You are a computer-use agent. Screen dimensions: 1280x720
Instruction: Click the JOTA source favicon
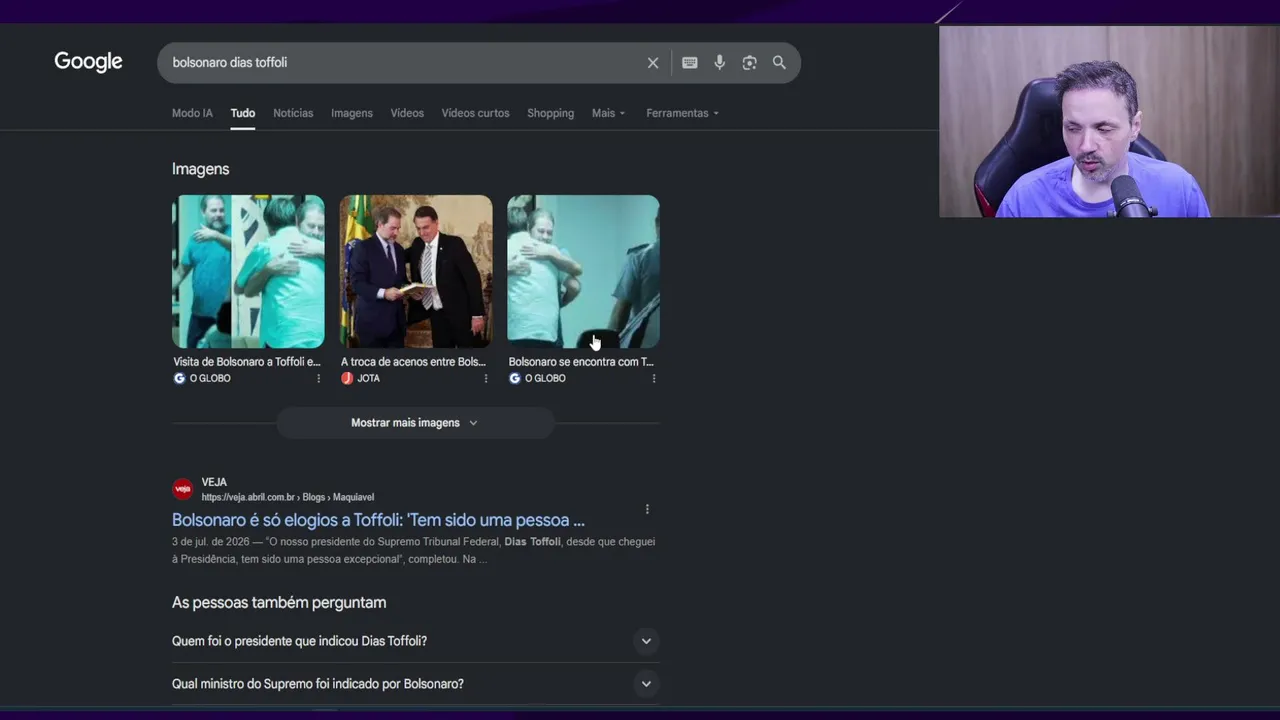[347, 378]
